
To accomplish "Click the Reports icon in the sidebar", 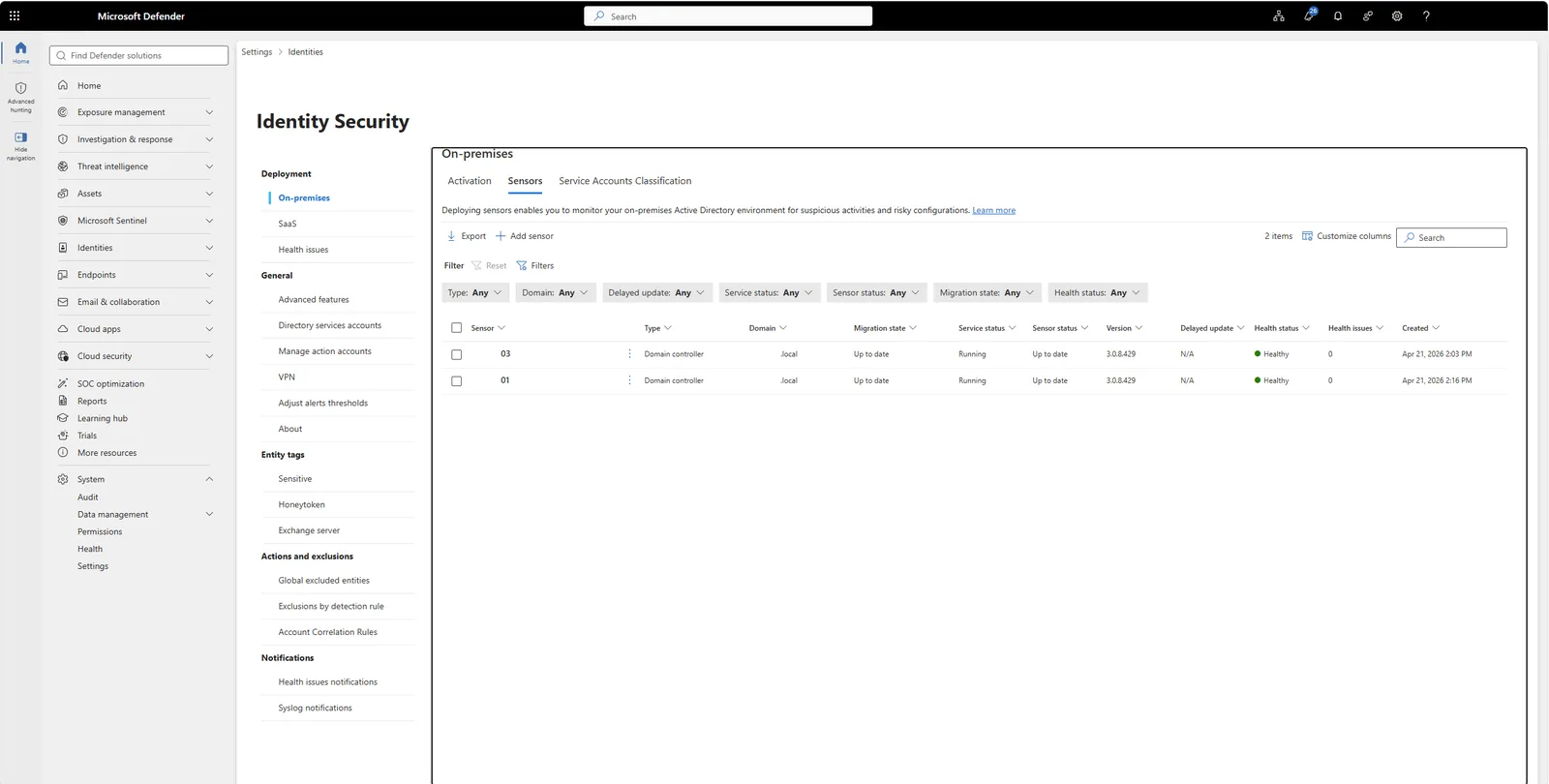I will pyautogui.click(x=63, y=401).
